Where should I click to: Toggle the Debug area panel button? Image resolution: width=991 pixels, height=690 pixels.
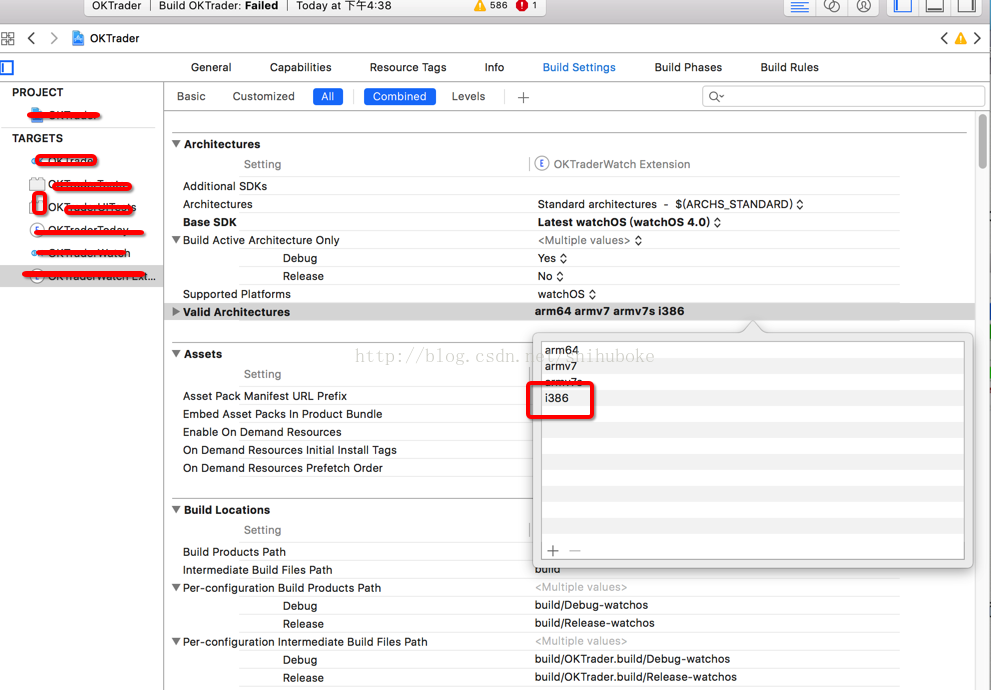point(935,6)
